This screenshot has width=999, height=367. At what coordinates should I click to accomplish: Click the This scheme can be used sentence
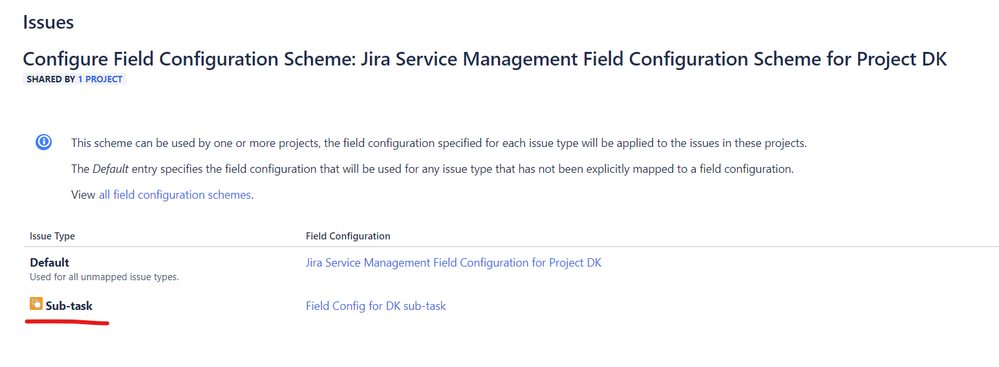click(439, 143)
